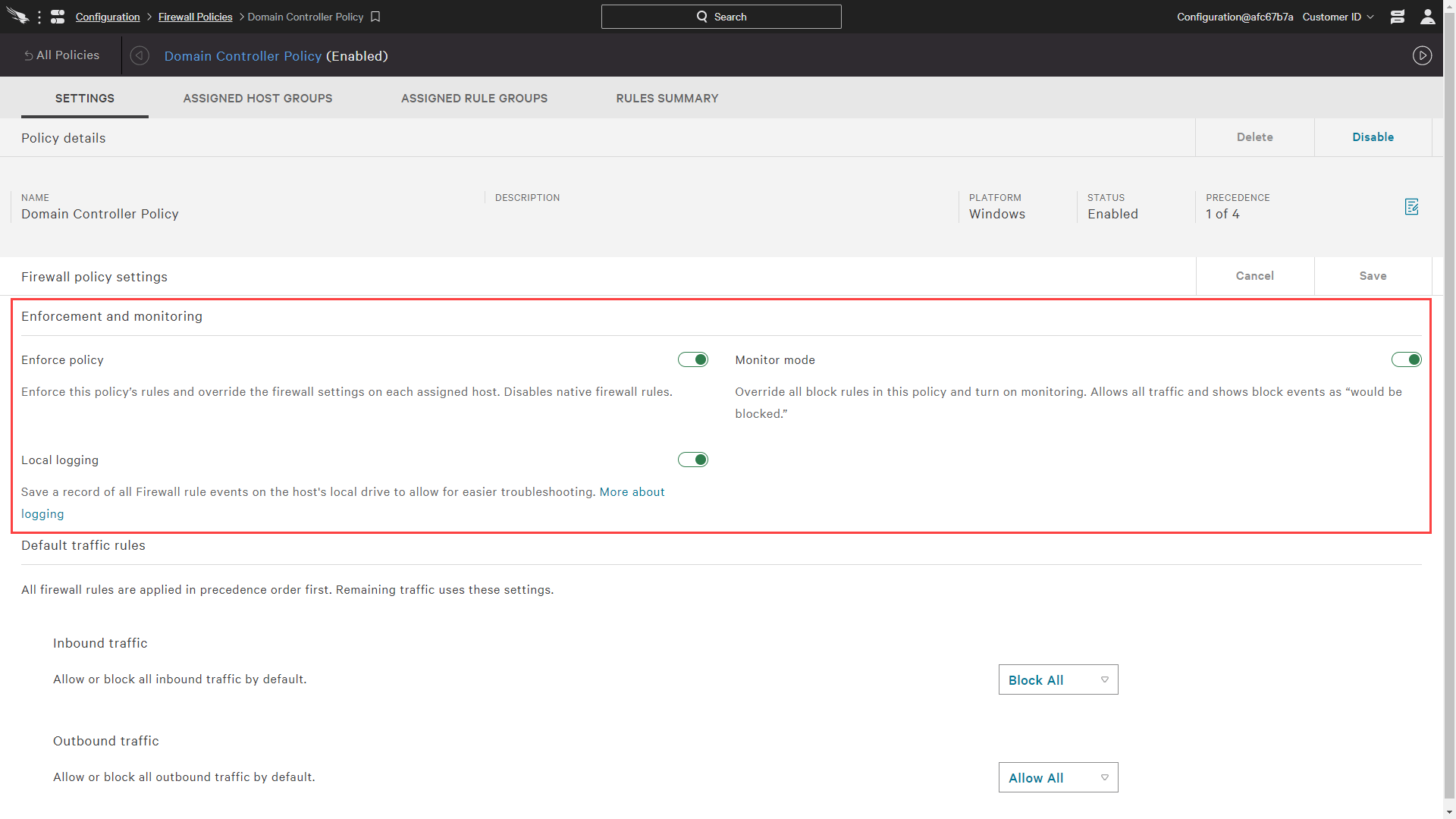Image resolution: width=1456 pixels, height=819 pixels.
Task: Click the search input field in header
Action: coord(720,16)
